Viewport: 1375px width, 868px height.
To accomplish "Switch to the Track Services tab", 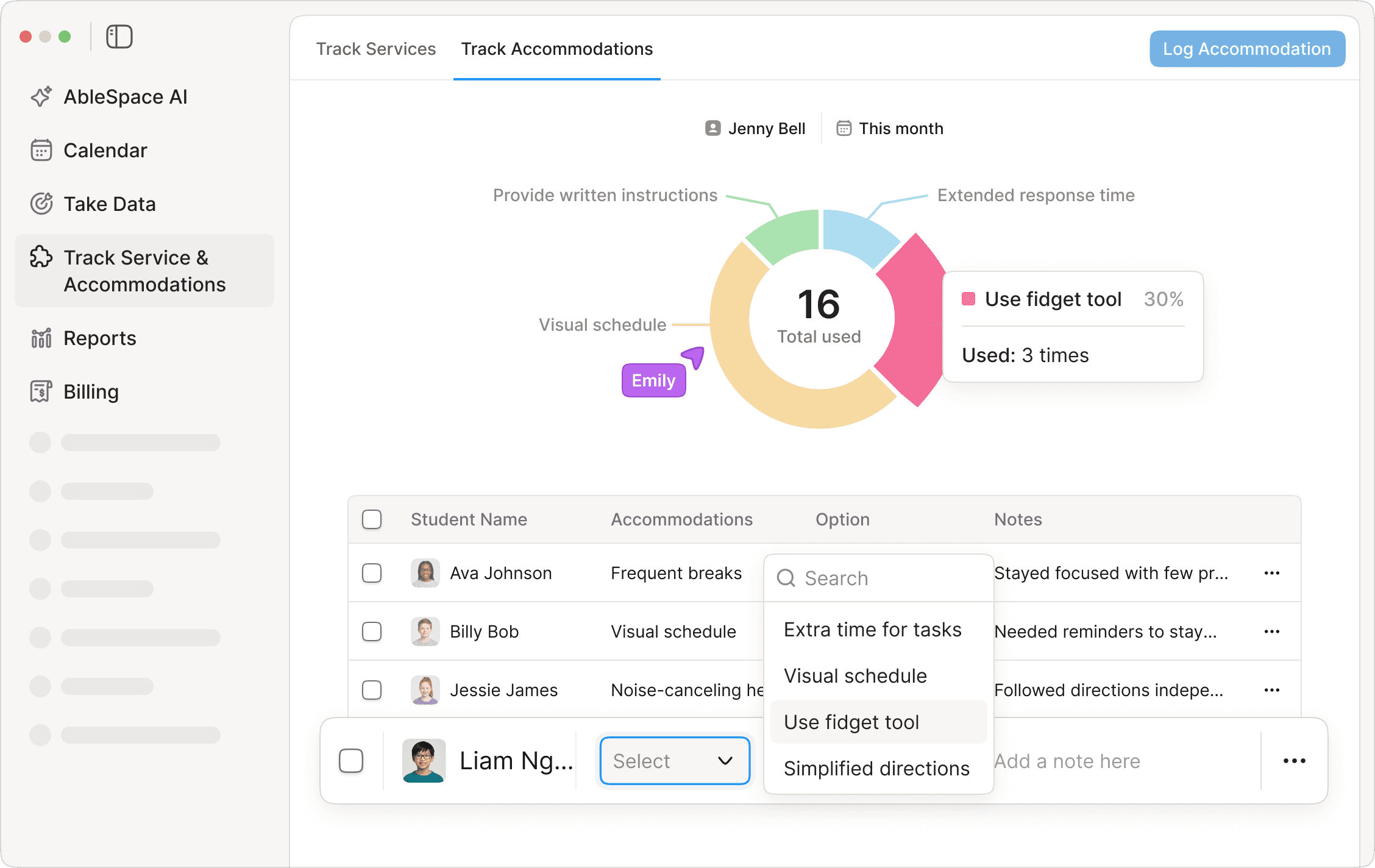I will [376, 49].
